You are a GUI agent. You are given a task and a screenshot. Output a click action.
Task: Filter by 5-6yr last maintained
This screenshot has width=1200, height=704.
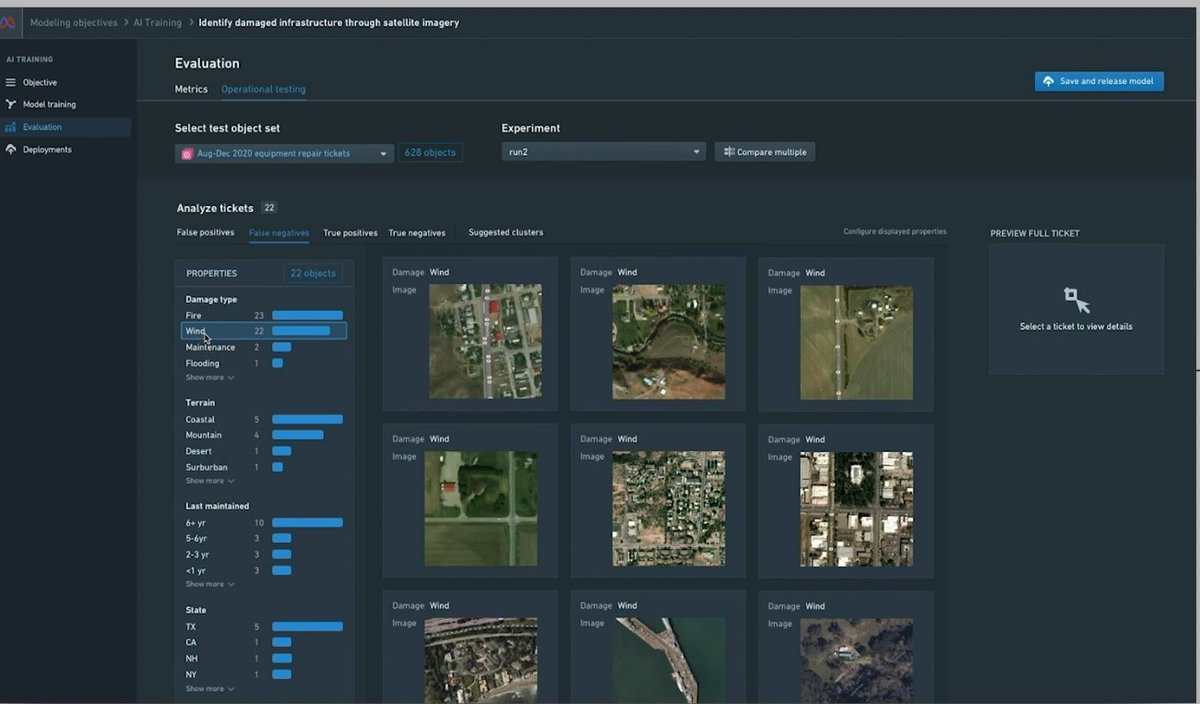(x=264, y=538)
